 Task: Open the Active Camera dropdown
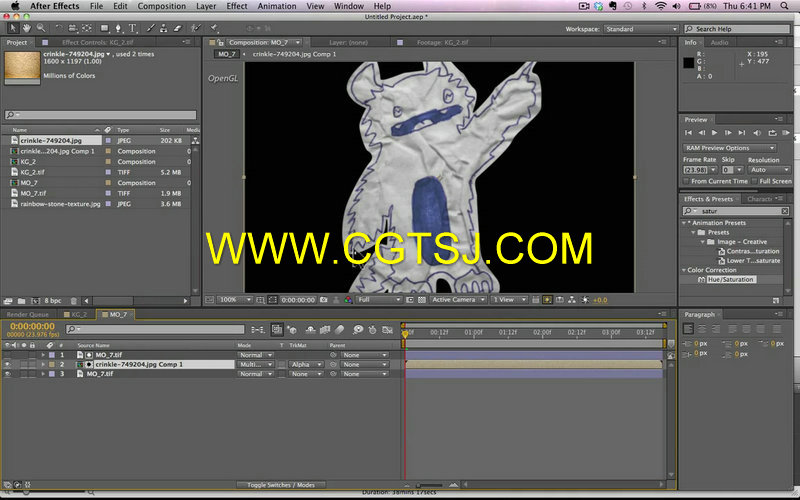(x=458, y=300)
